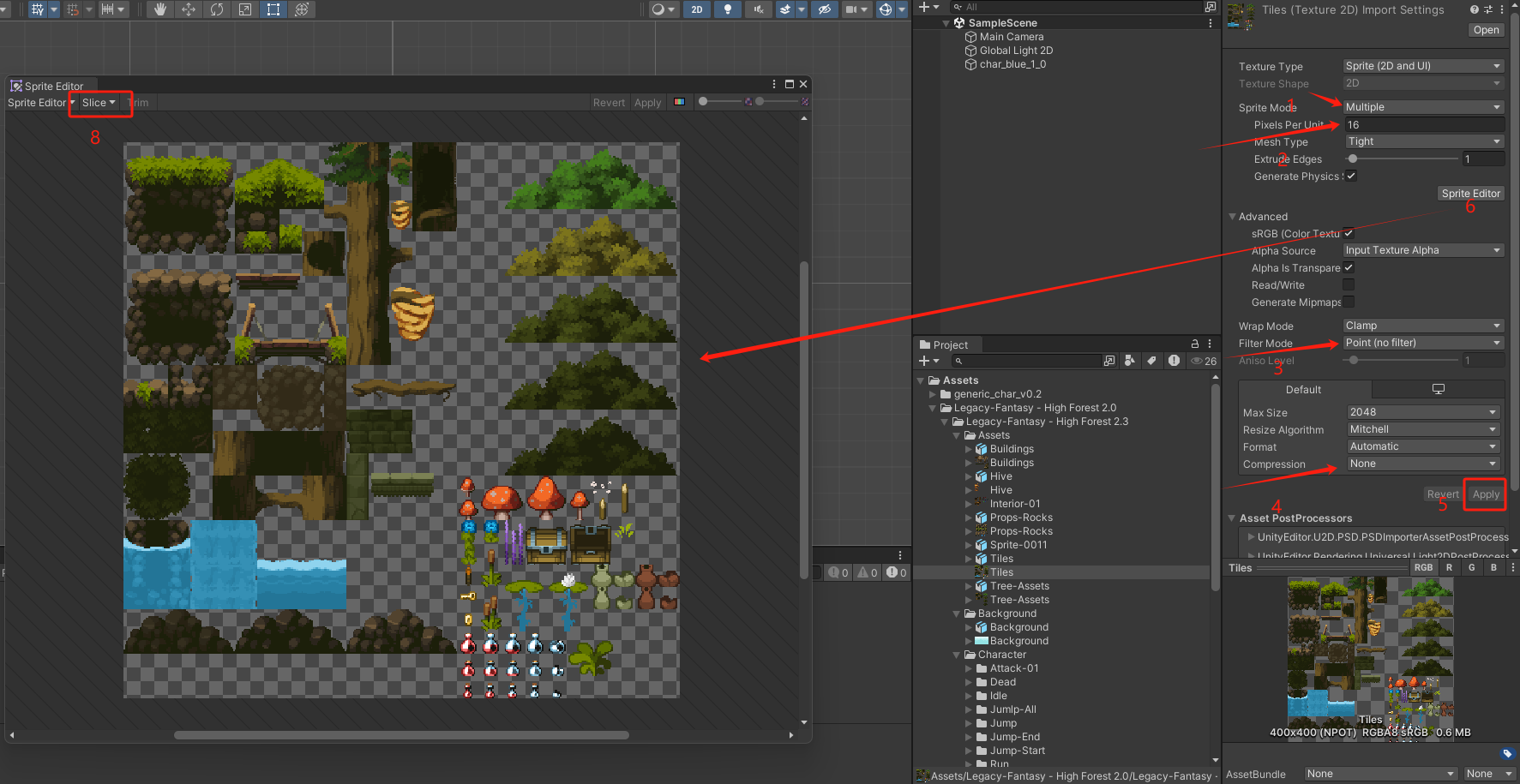Toggle hidden packages visibility count 26
The image size is (1520, 784).
1204,361
